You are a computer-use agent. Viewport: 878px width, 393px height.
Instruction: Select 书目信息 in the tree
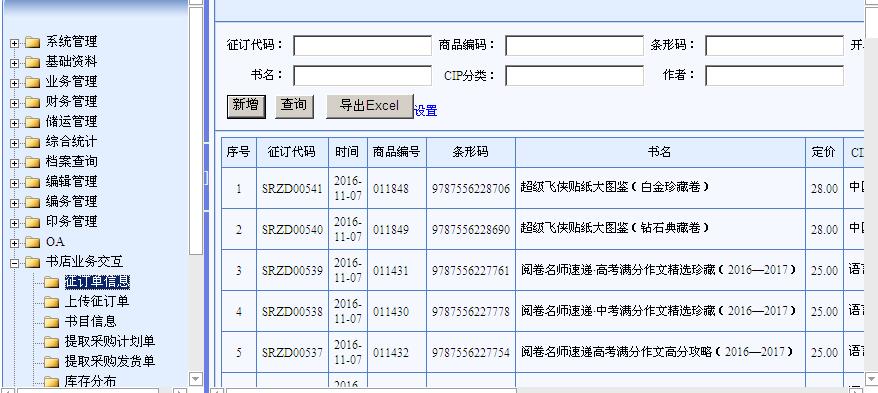91,321
